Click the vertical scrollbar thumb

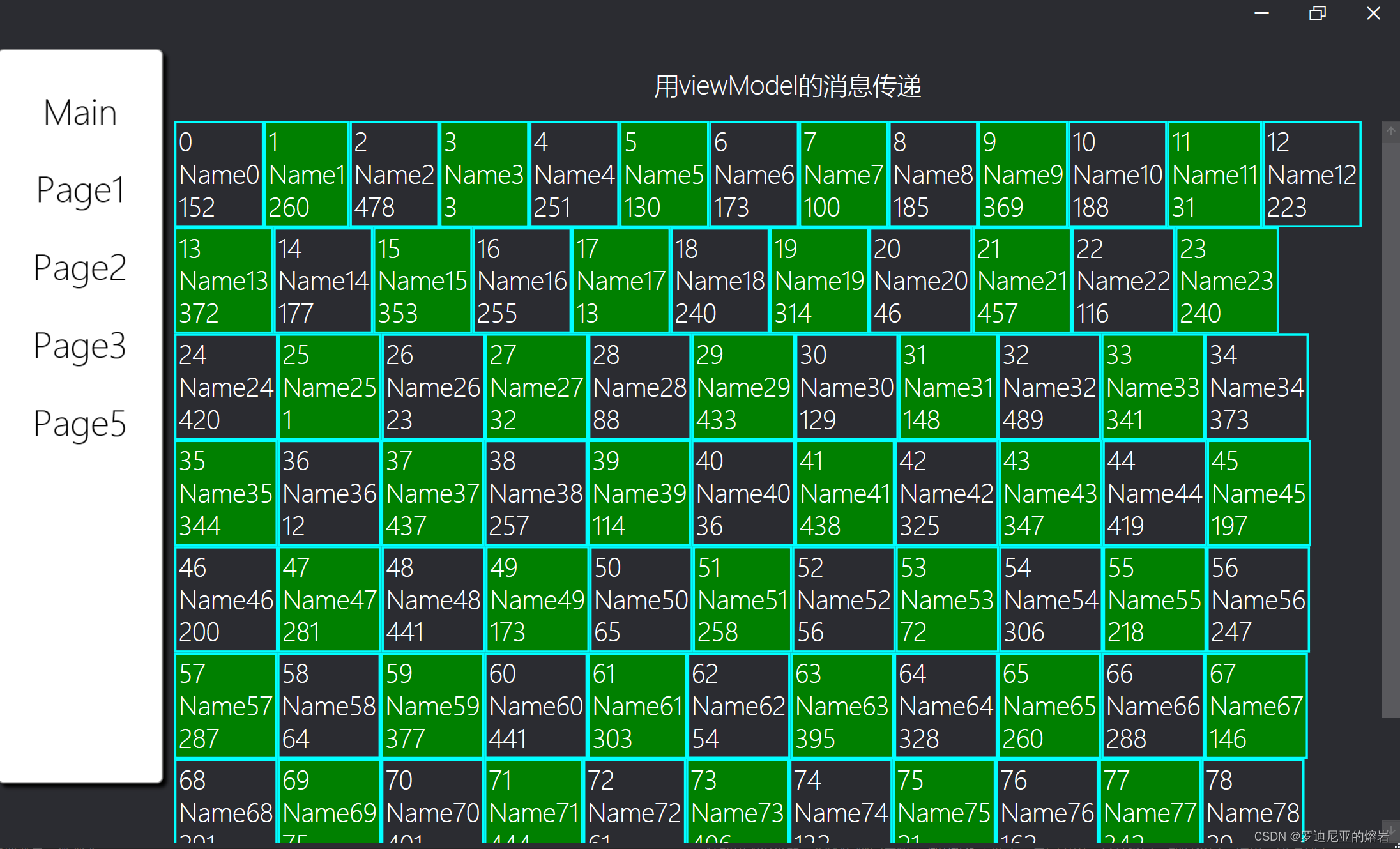pos(1391,429)
